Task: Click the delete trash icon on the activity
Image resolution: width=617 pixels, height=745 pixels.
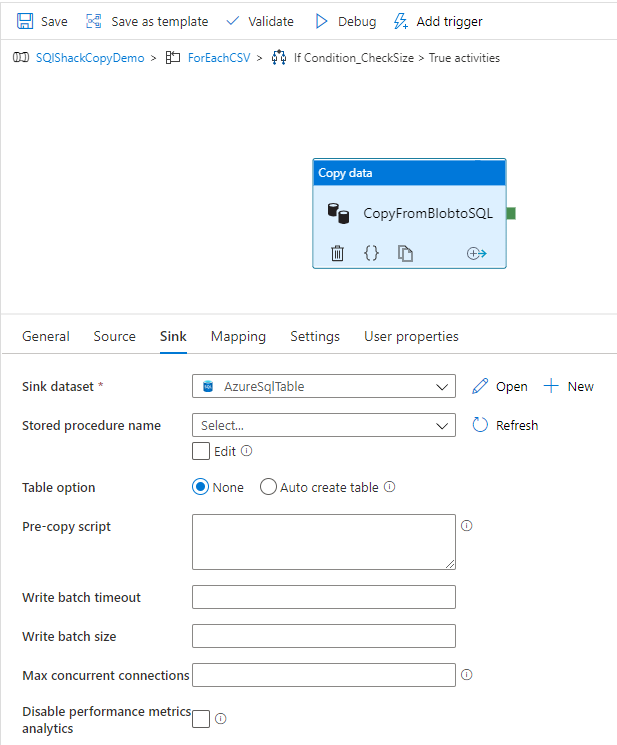Action: pos(337,254)
